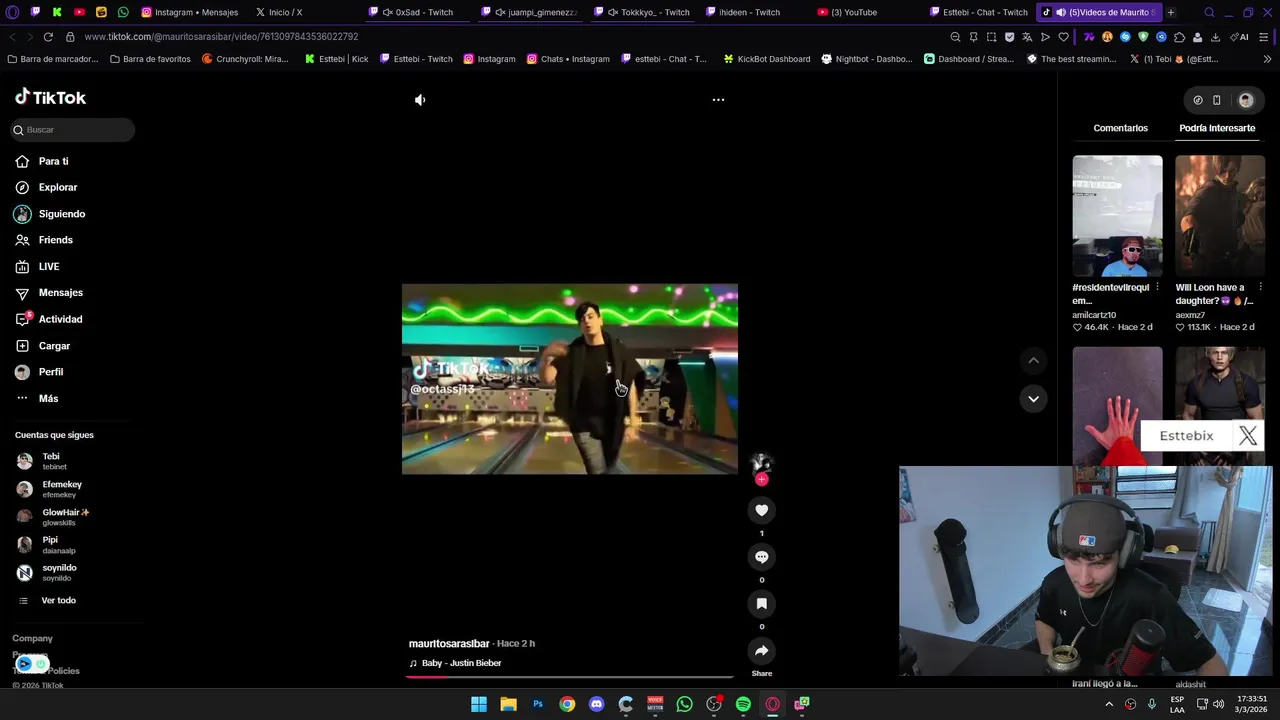
Task: Open the Barra de favoritos bookmarks folder
Action: click(x=150, y=59)
